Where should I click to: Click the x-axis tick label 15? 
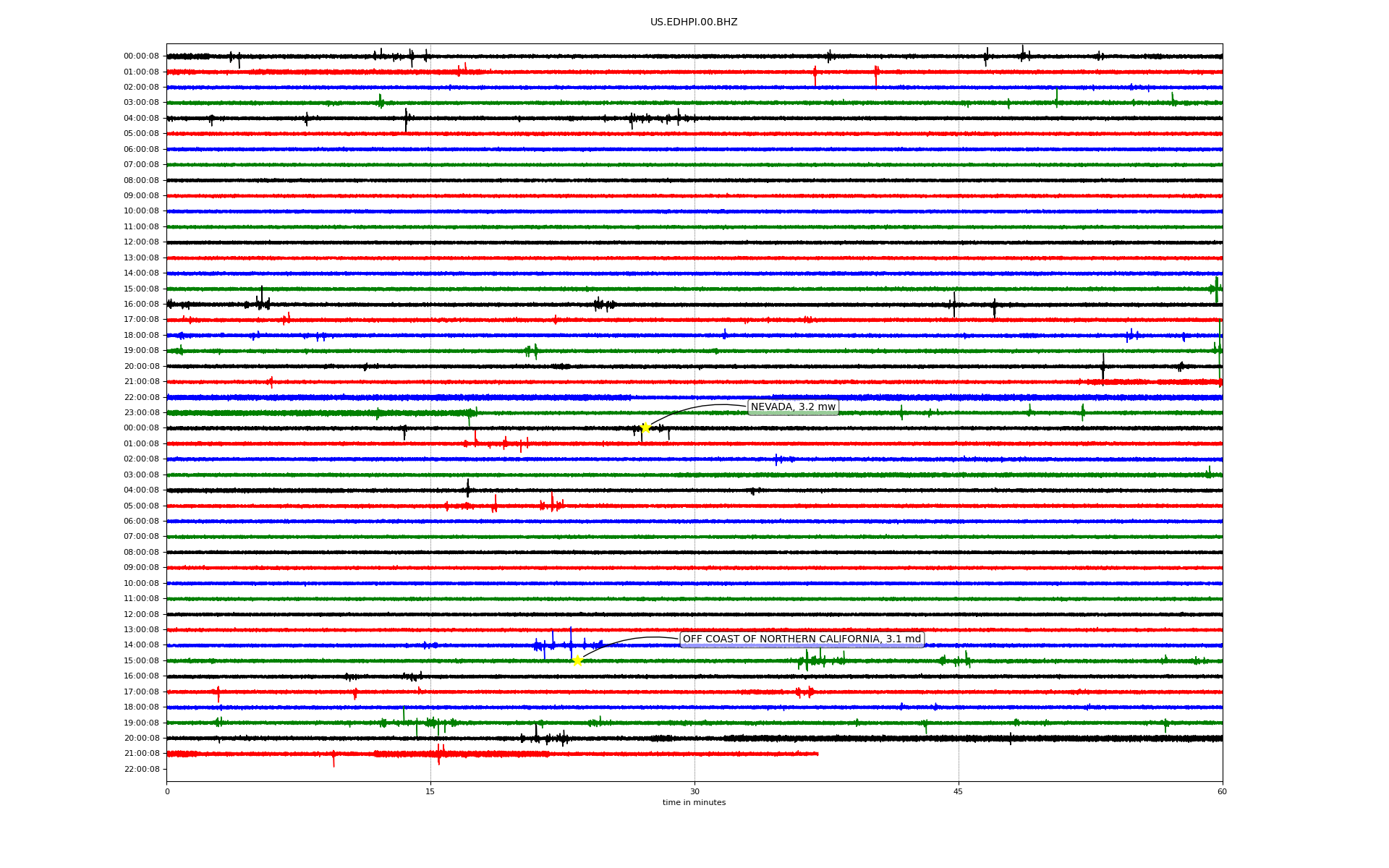430,791
